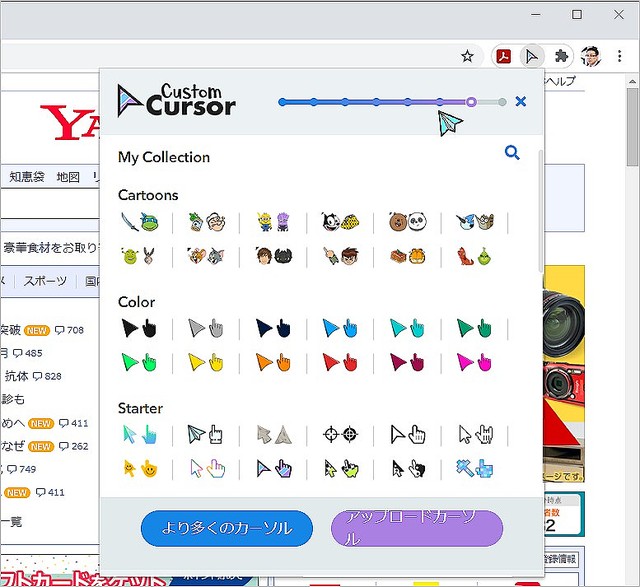This screenshot has height=587, width=640.
Task: Choose the Grinch cursor pack
Action: click(x=474, y=256)
